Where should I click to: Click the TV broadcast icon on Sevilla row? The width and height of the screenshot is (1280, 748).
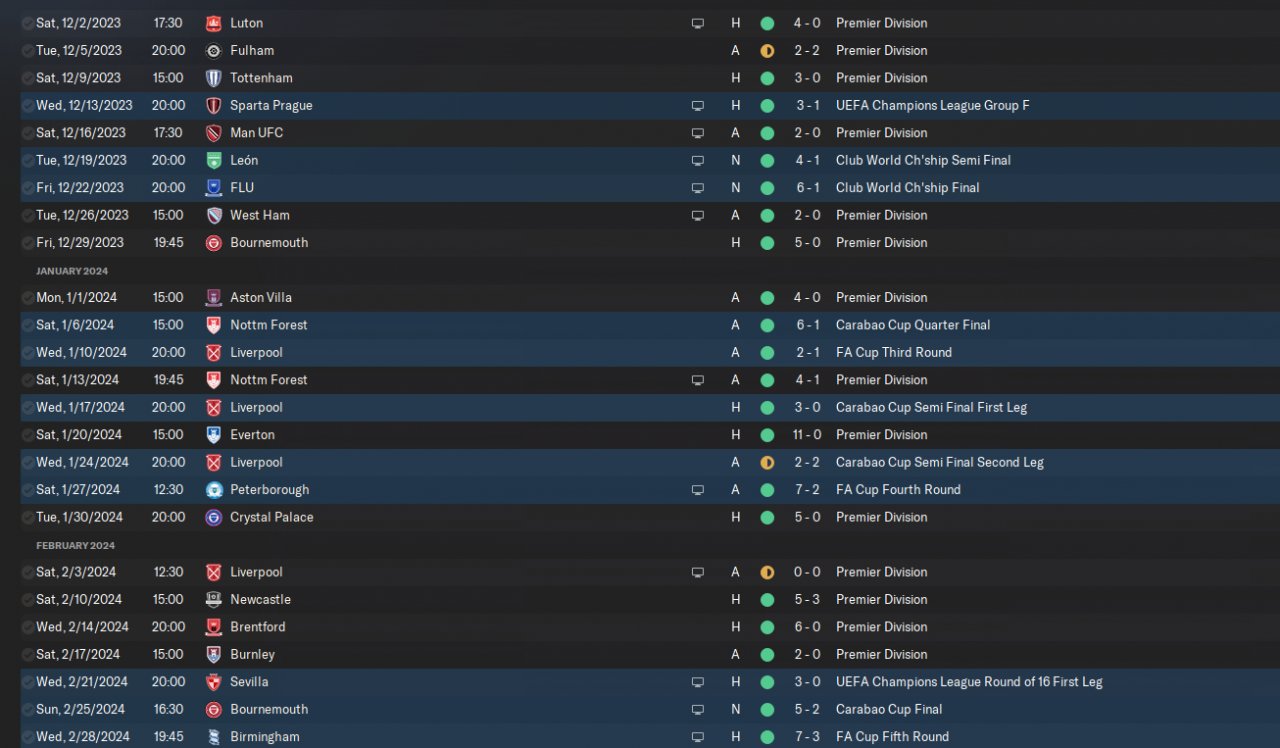pyautogui.click(x=698, y=682)
